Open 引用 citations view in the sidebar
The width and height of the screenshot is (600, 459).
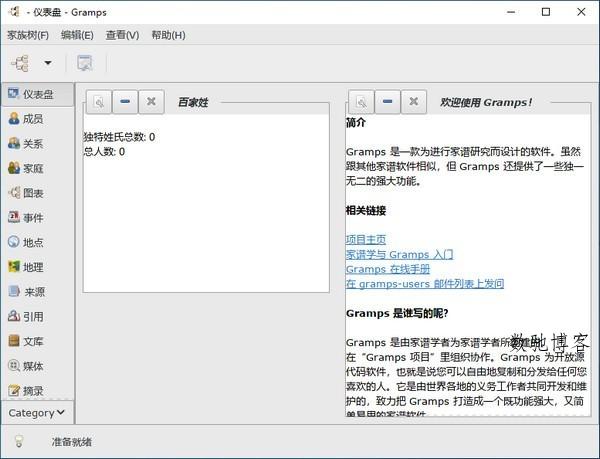(37, 317)
